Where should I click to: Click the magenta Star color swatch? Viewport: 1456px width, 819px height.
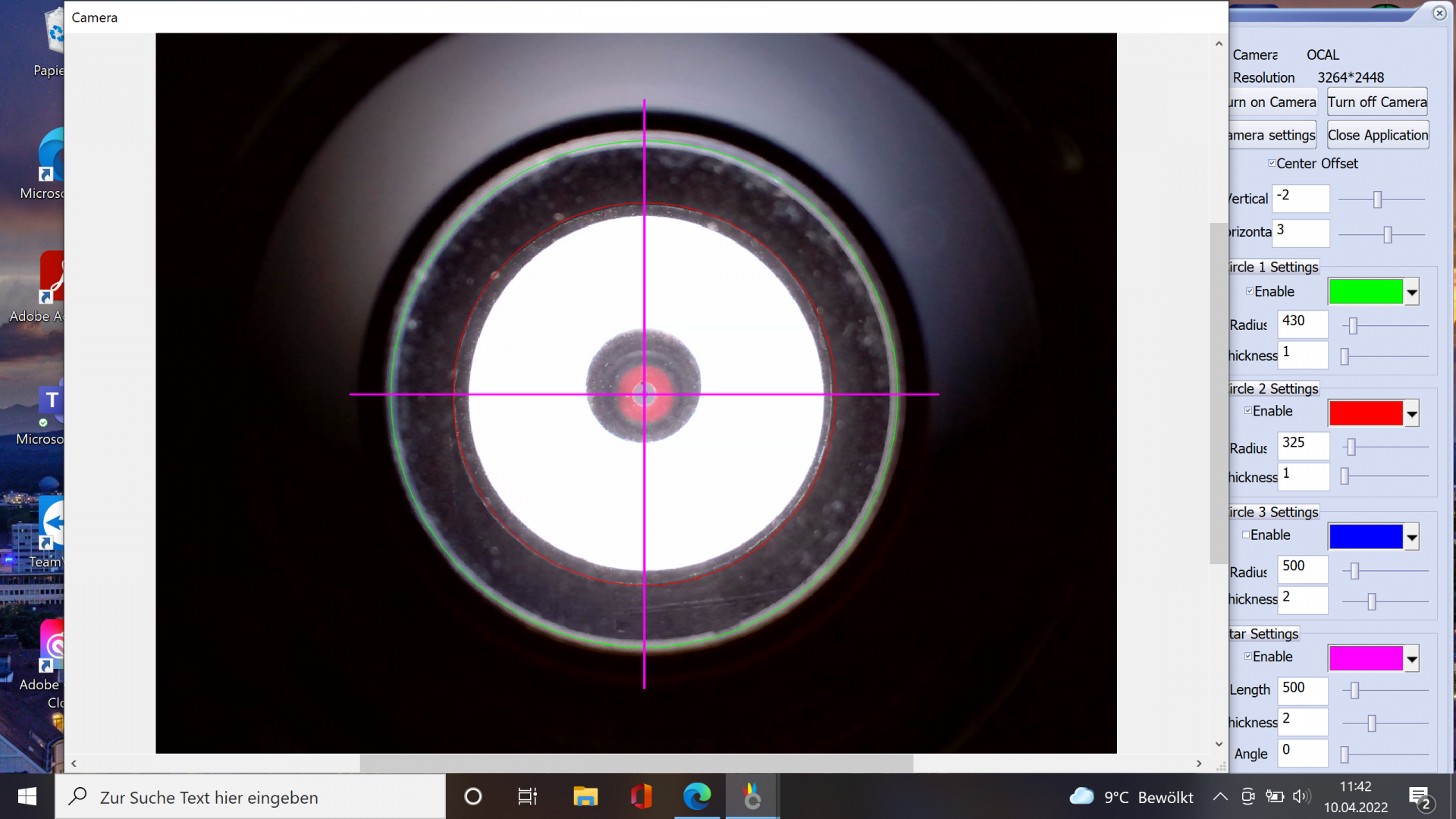click(1366, 659)
